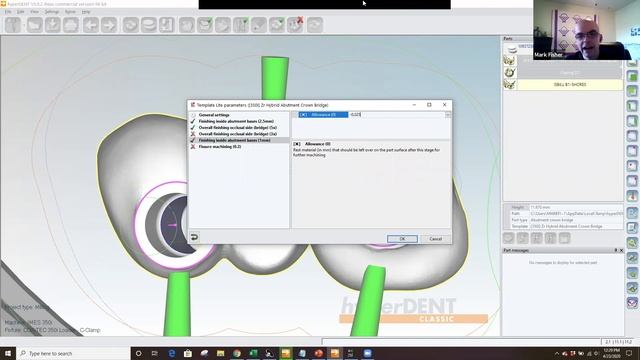Open the File menu
Image resolution: width=640 pixels, height=360 pixels.
pos(8,12)
